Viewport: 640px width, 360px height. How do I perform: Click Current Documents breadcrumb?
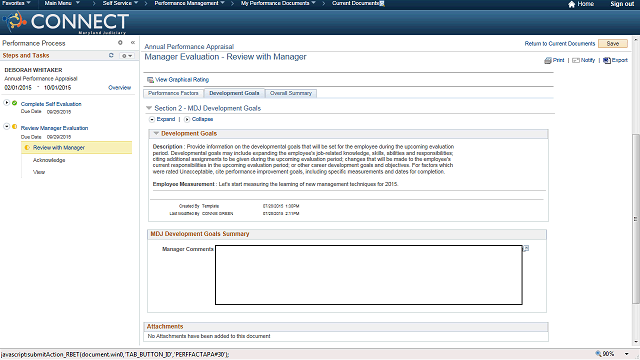[355, 3]
